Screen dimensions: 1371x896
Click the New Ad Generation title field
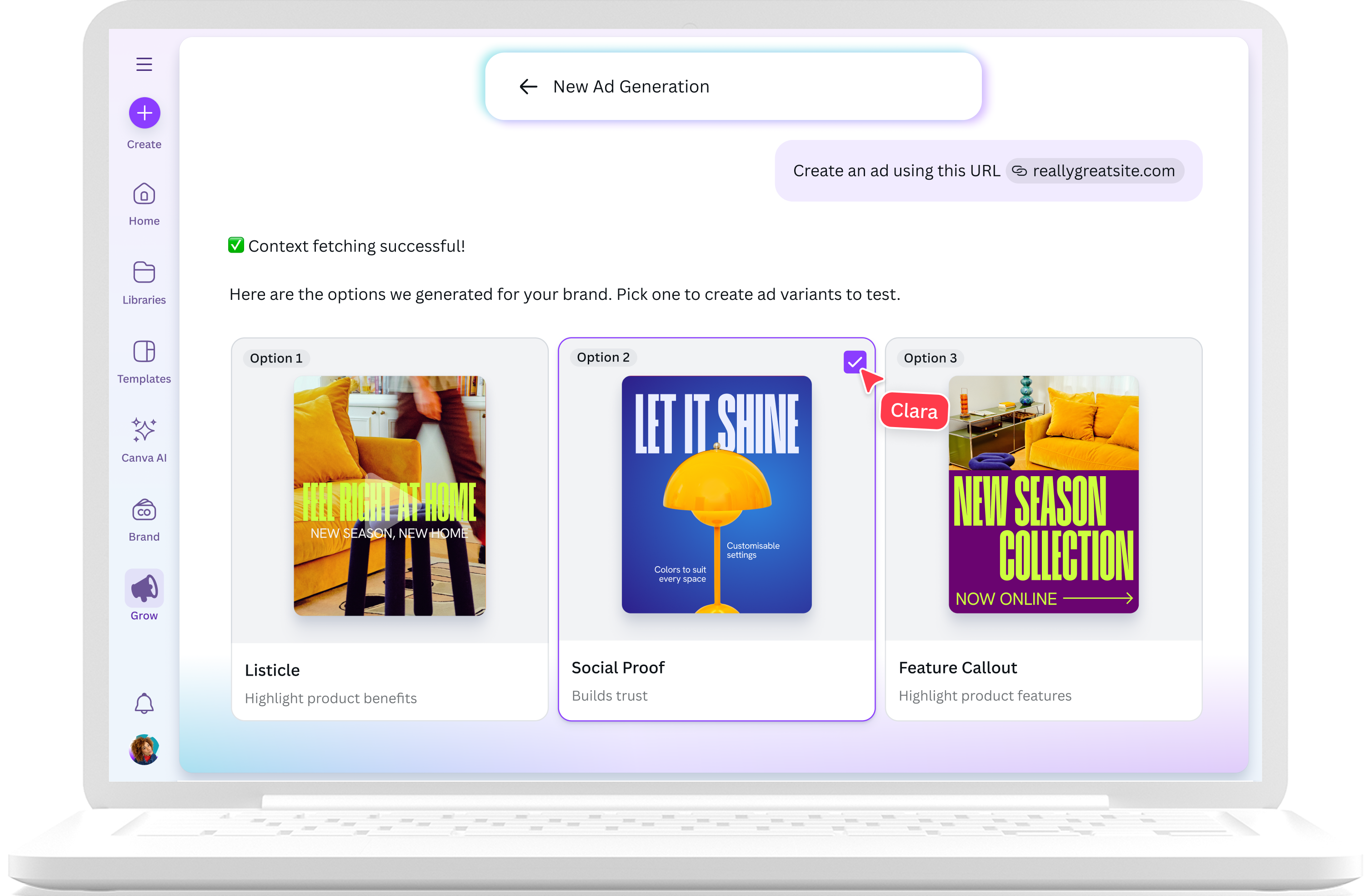(631, 86)
